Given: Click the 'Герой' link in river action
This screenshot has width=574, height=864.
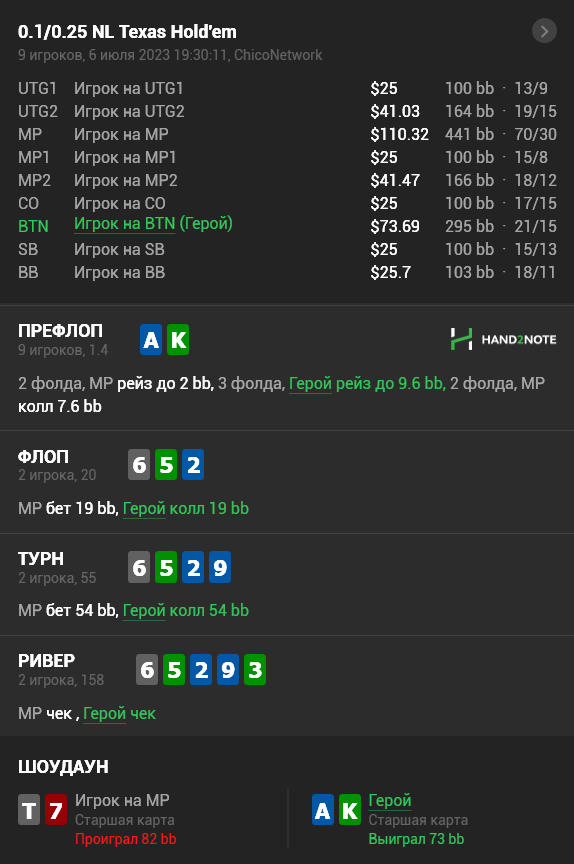Looking at the screenshot, I should [104, 714].
